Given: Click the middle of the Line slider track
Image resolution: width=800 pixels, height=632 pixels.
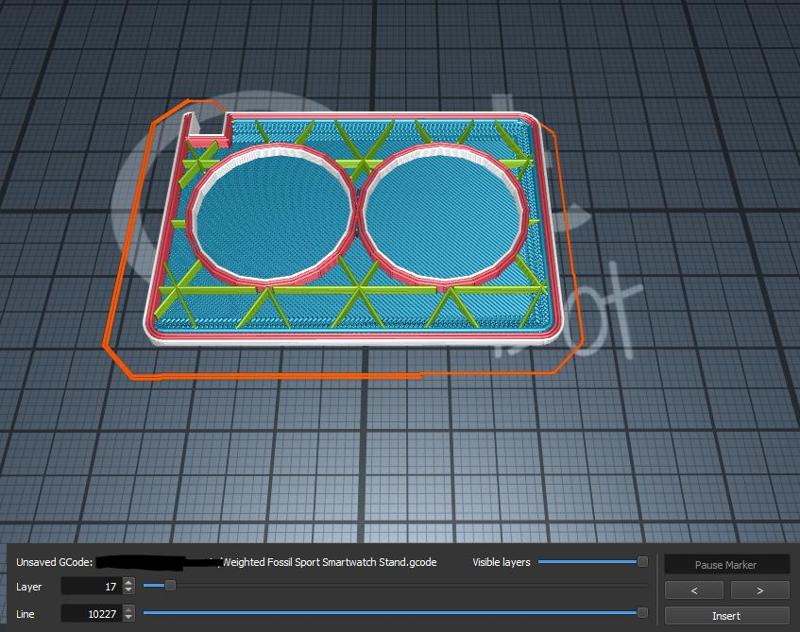Looking at the screenshot, I should (393, 613).
